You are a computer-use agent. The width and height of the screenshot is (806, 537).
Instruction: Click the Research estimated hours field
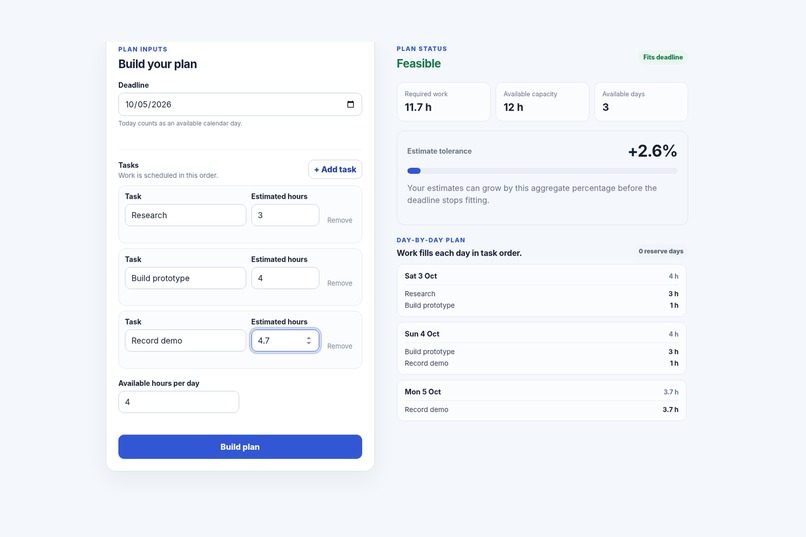coord(285,215)
